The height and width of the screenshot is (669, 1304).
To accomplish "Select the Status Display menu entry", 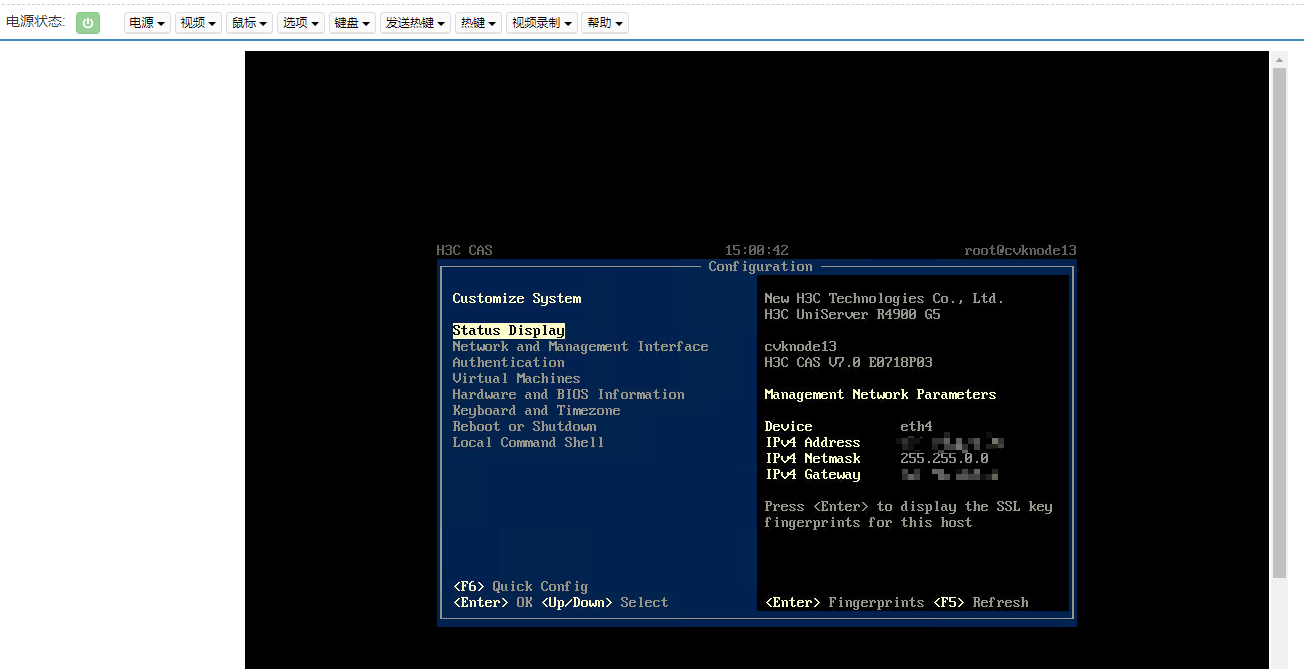I will (508, 331).
